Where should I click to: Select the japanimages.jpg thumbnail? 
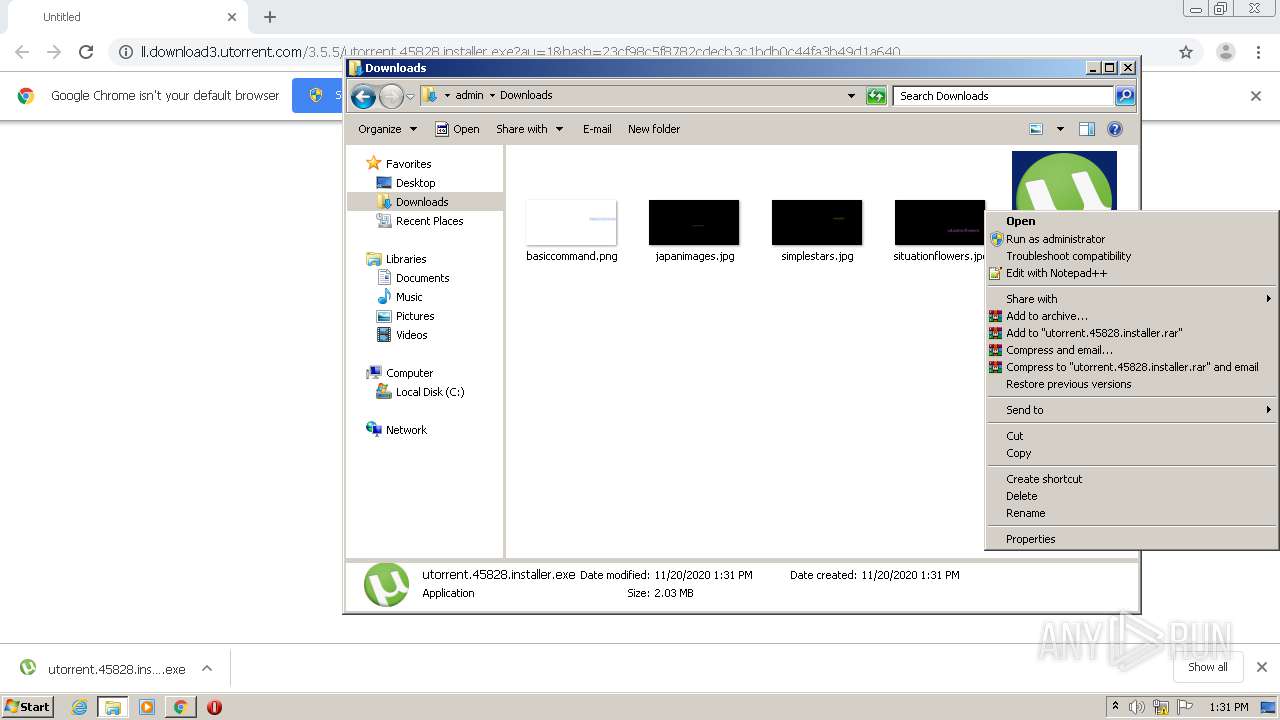694,222
